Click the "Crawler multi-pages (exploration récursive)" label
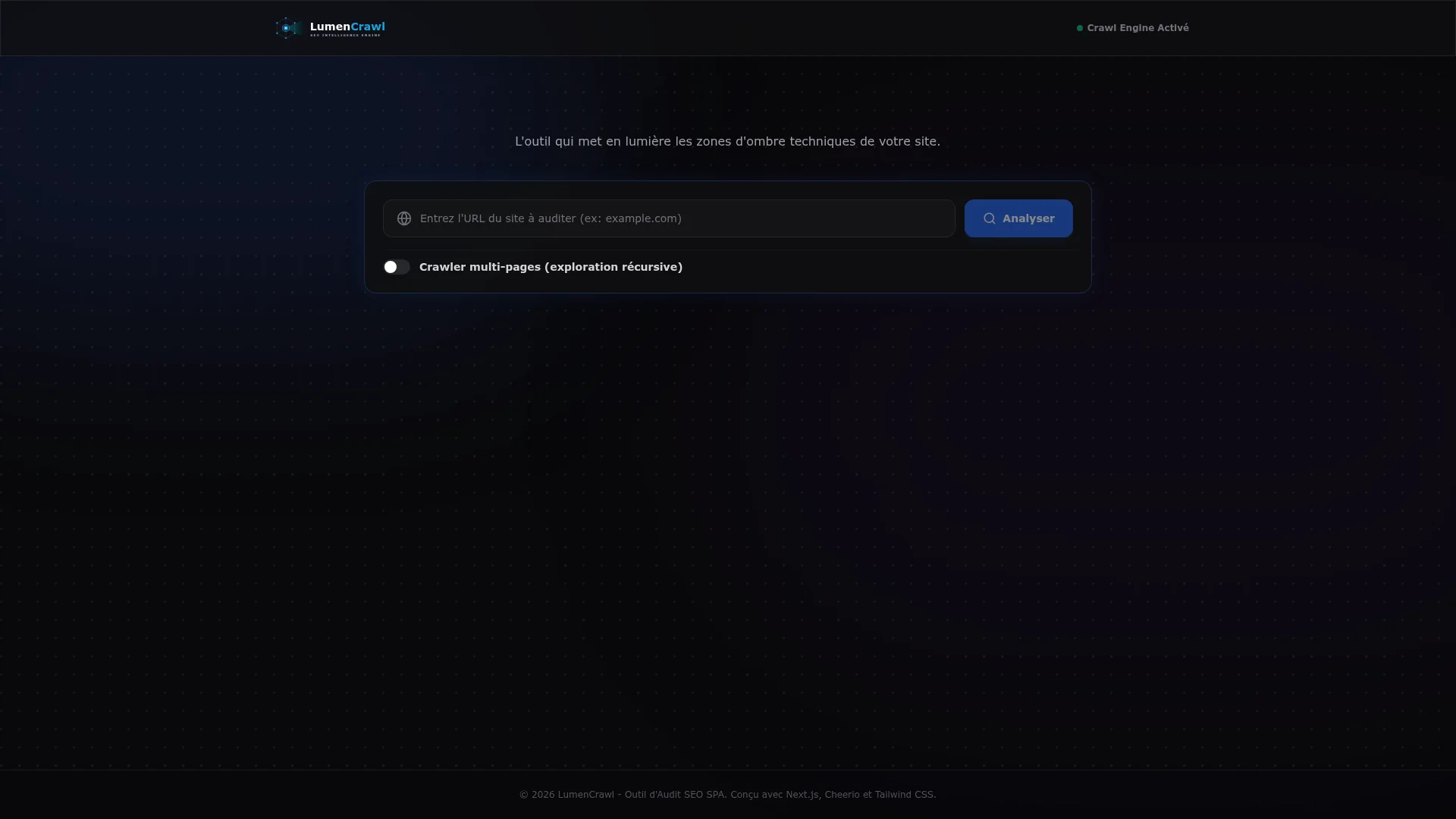 coord(551,267)
